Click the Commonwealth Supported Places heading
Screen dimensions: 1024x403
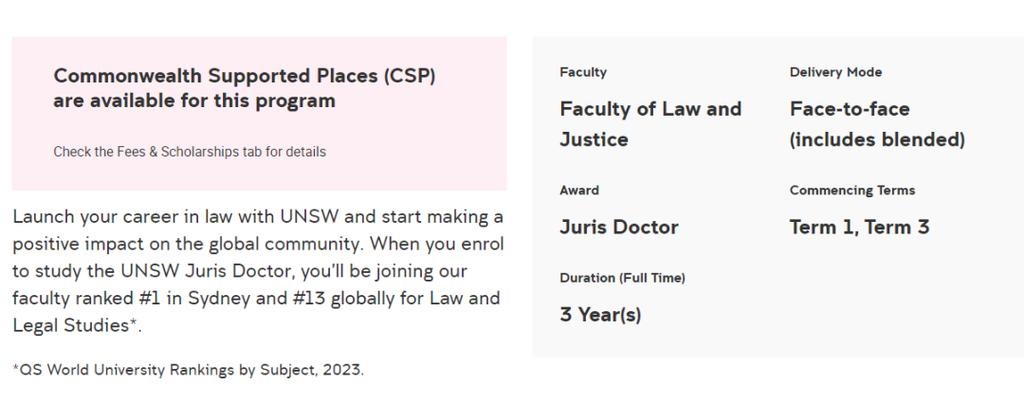tap(244, 88)
